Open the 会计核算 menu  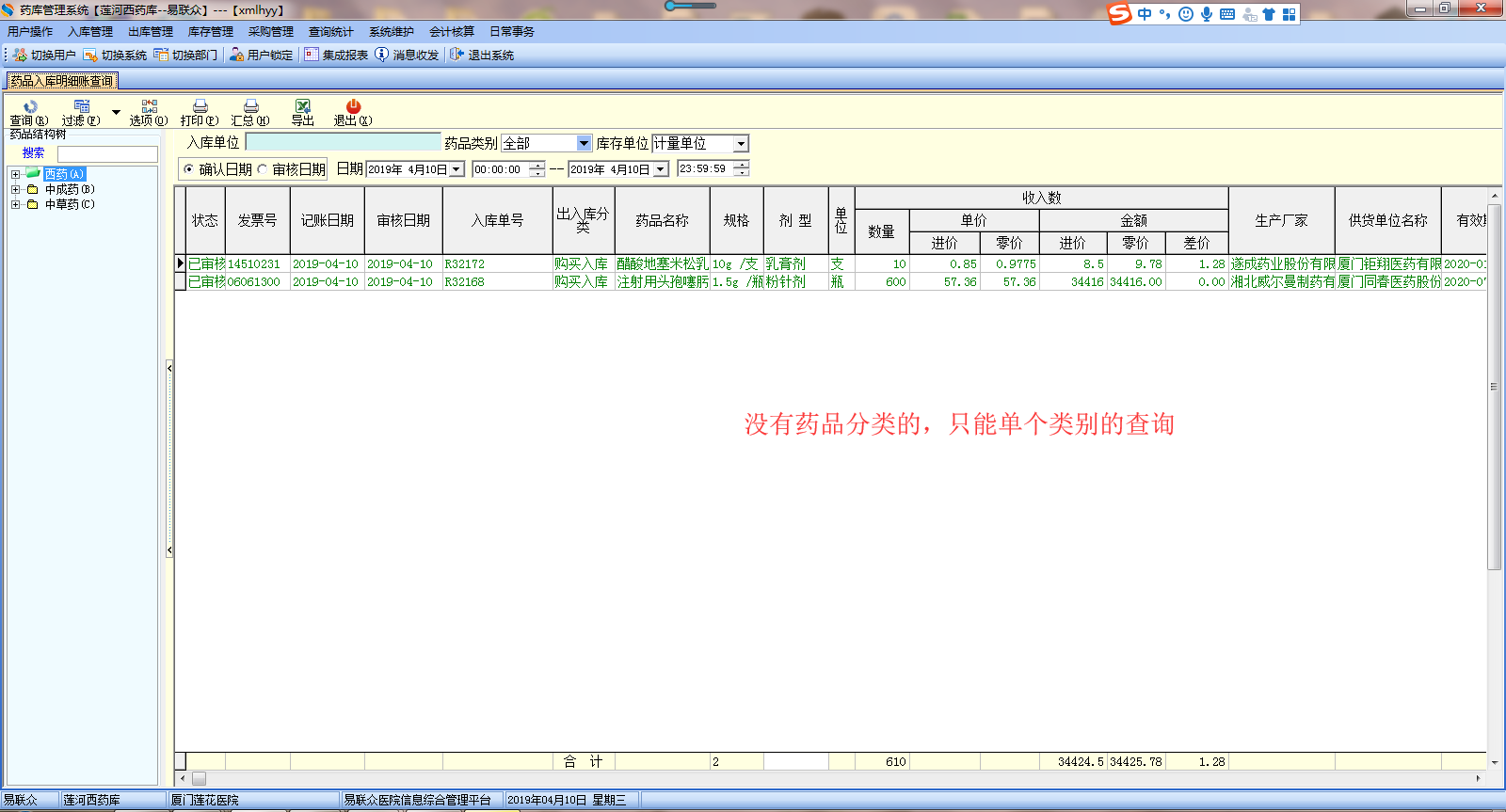pos(452,32)
